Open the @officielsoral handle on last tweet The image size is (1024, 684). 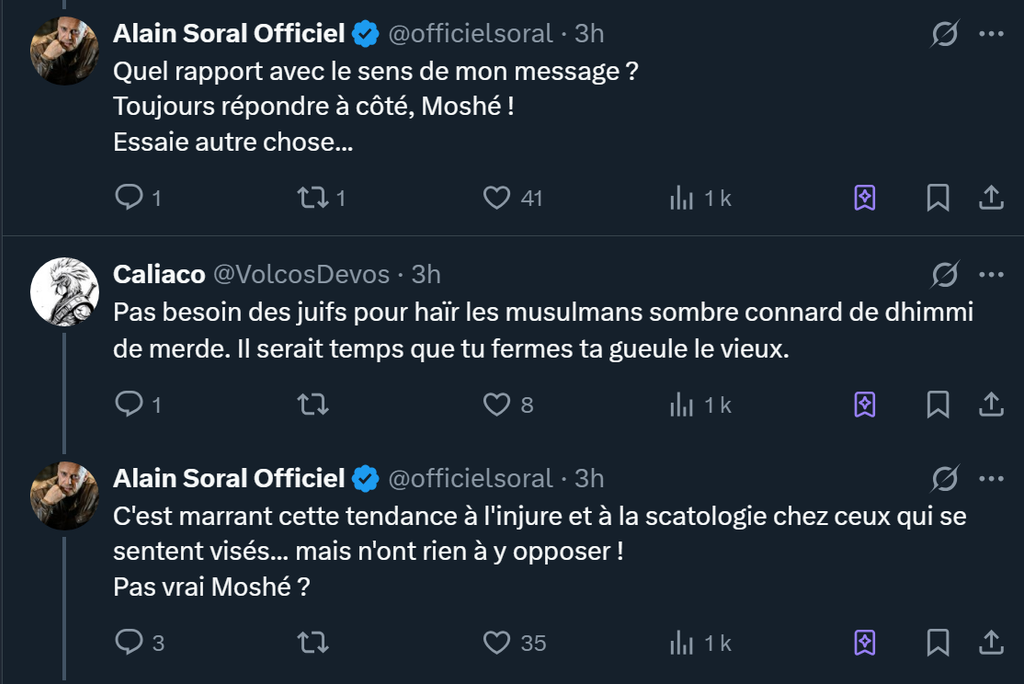[469, 479]
